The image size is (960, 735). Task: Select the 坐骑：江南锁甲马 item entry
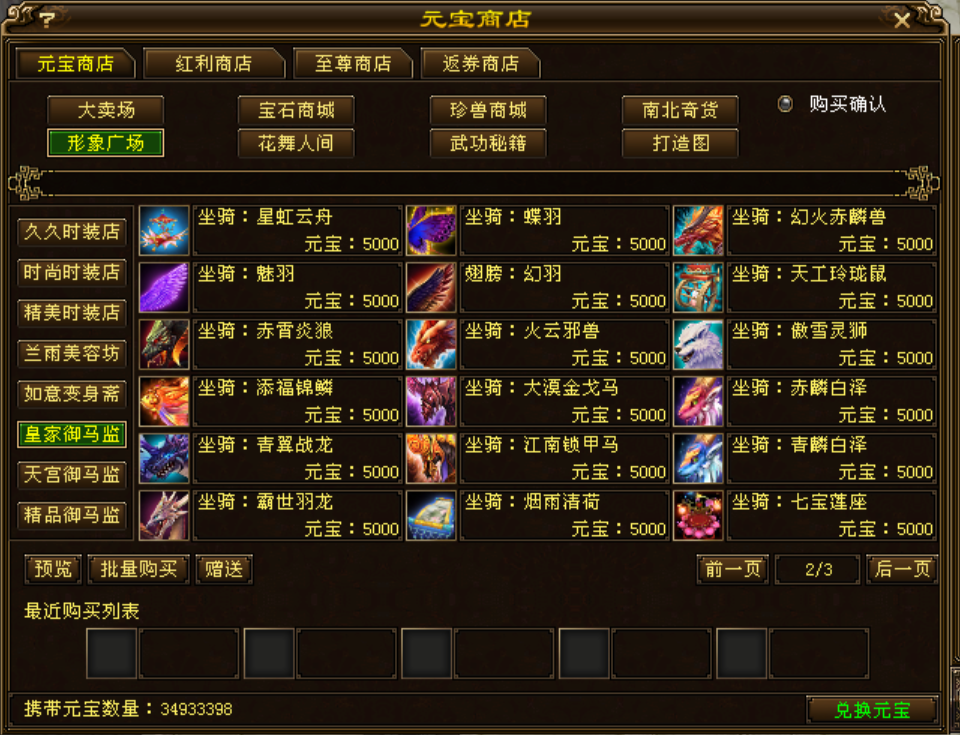pyautogui.click(x=564, y=458)
